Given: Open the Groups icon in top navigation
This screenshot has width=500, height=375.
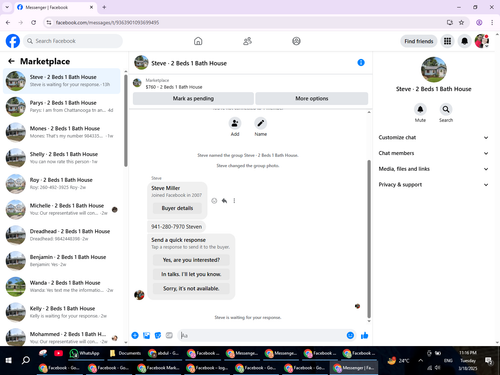Looking at the screenshot, I should (296, 41).
